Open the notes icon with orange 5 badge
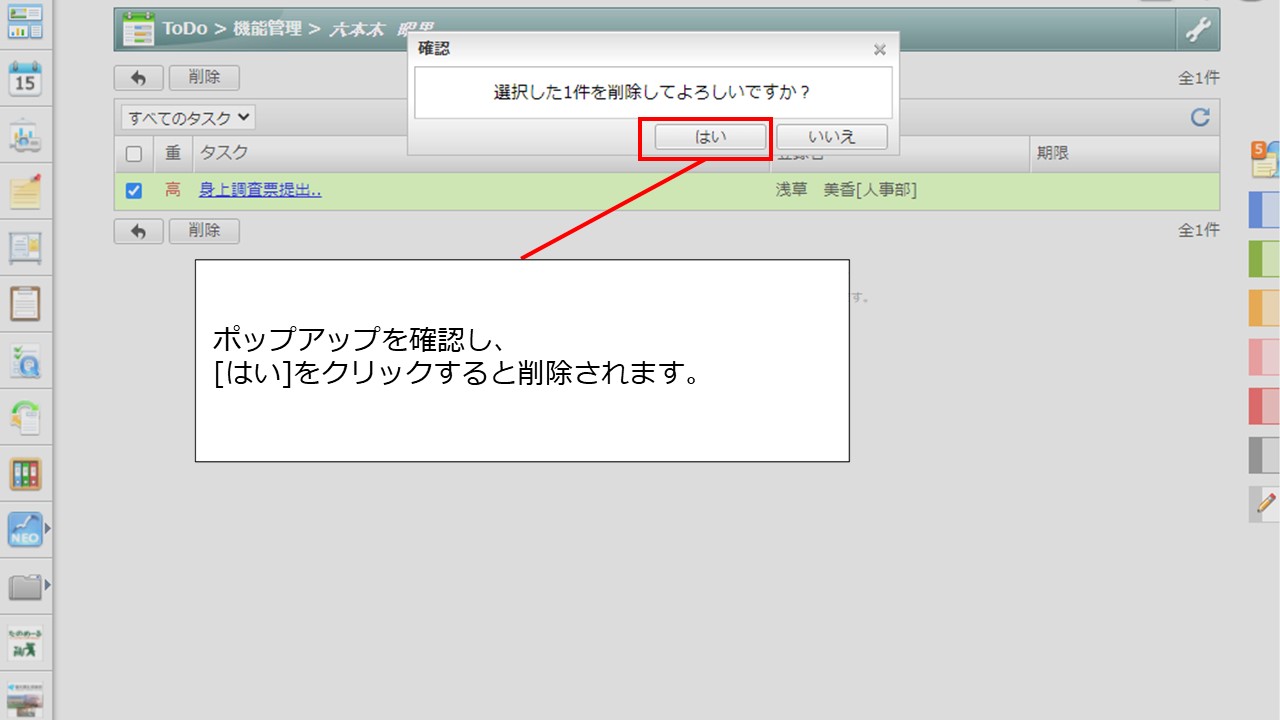The image size is (1280, 720). coord(1265,159)
